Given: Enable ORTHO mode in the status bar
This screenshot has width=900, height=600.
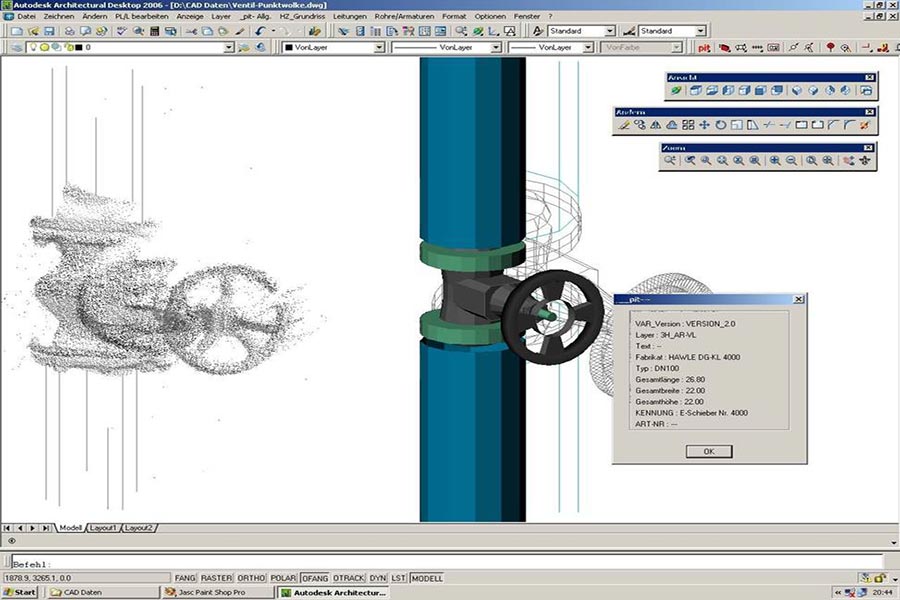Looking at the screenshot, I should 251,577.
